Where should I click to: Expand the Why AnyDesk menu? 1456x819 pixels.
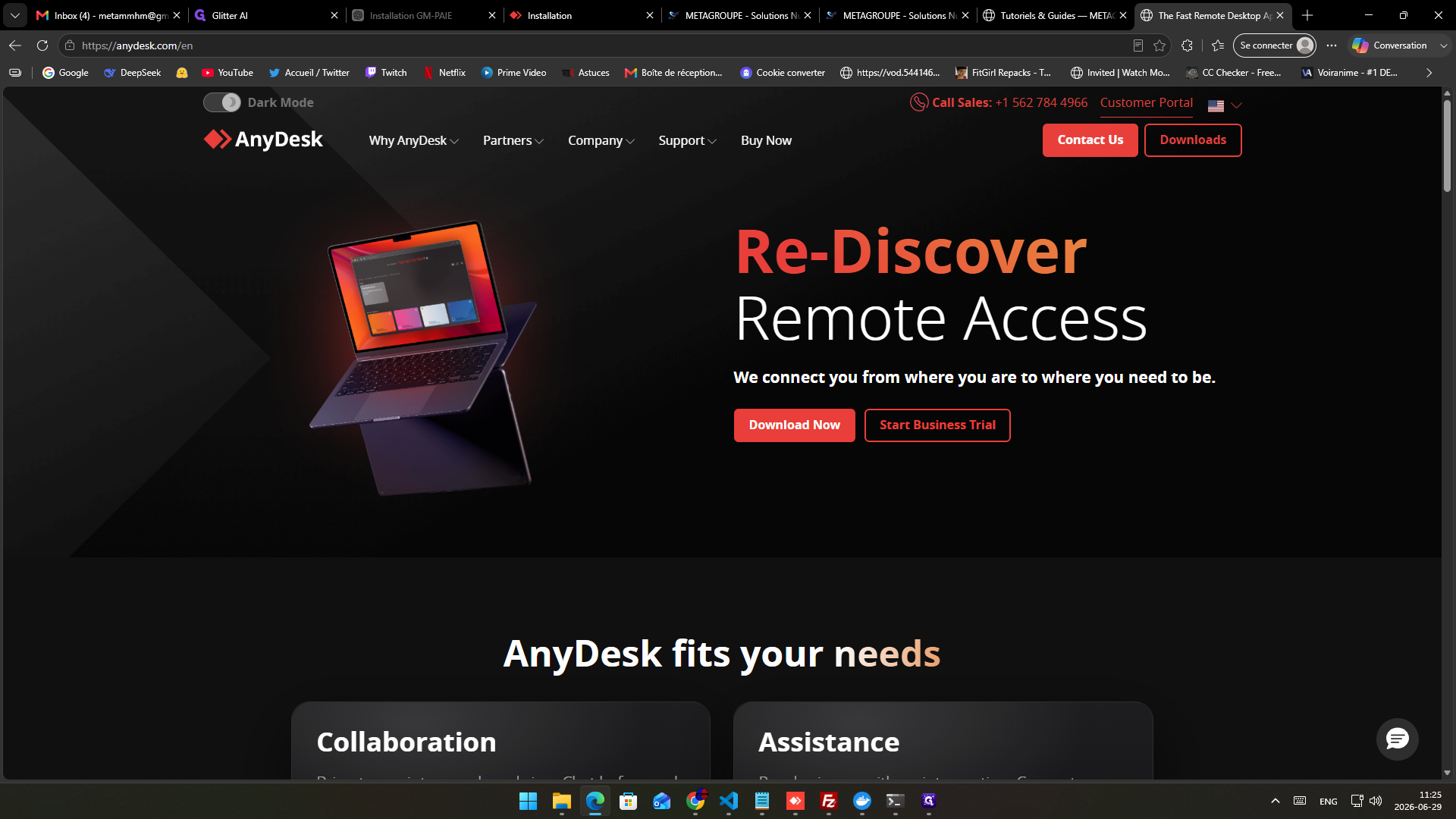coord(413,140)
